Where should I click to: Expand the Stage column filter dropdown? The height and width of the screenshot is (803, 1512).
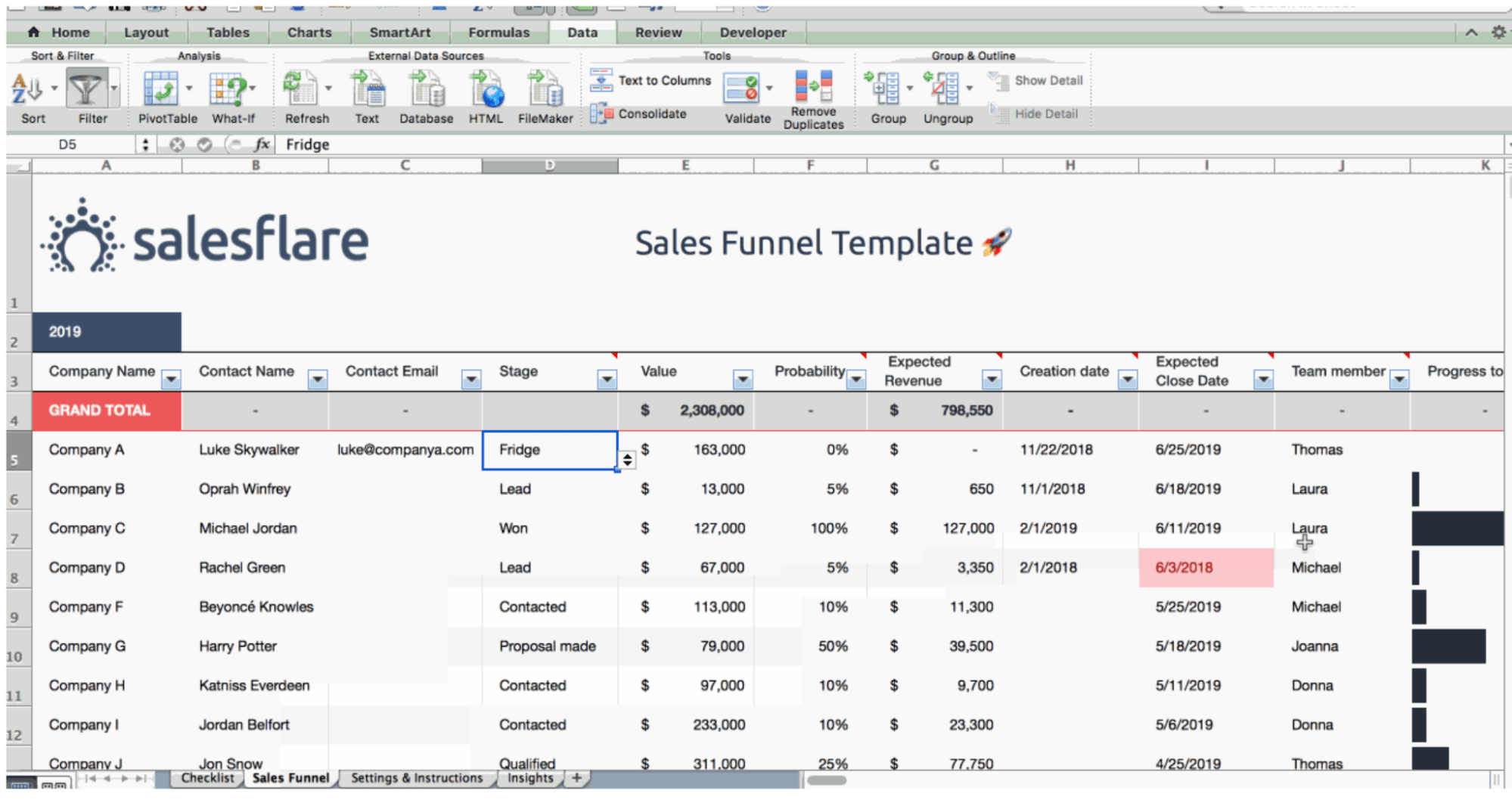[607, 380]
